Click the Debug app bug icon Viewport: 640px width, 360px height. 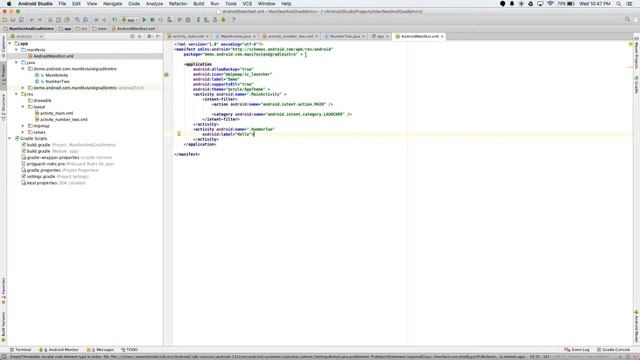click(152, 20)
